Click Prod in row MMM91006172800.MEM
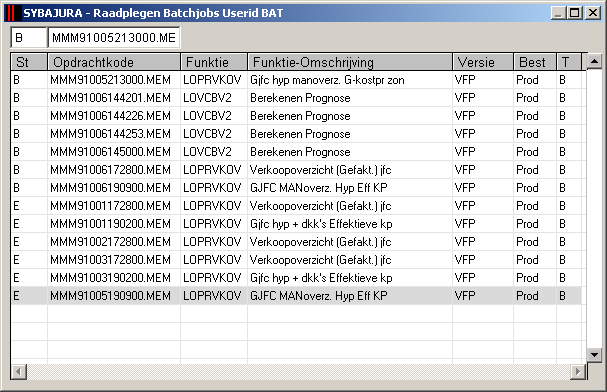This screenshot has height=392, width=607. click(527, 170)
